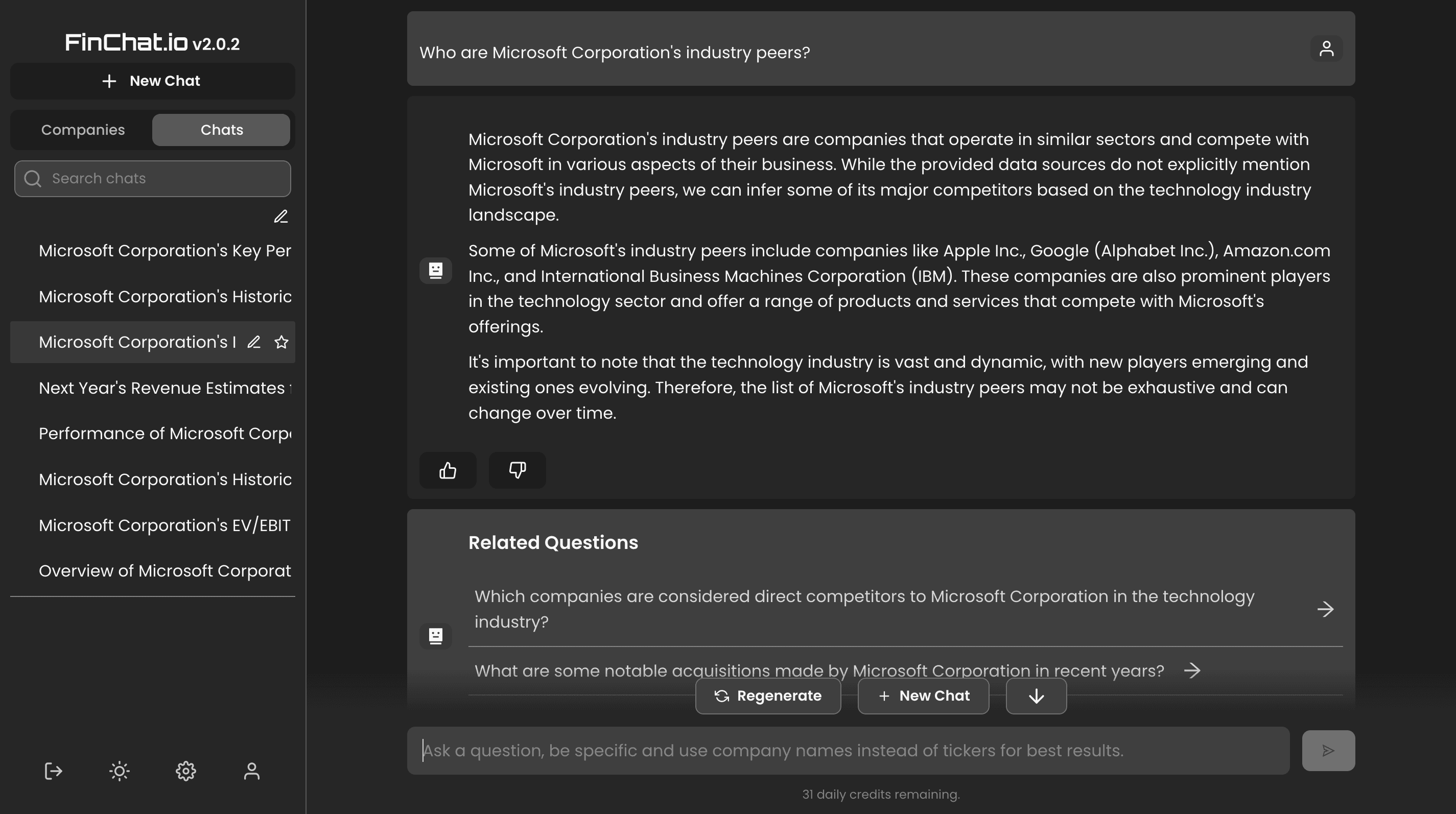Toggle light theme with the sun icon

coord(119,771)
